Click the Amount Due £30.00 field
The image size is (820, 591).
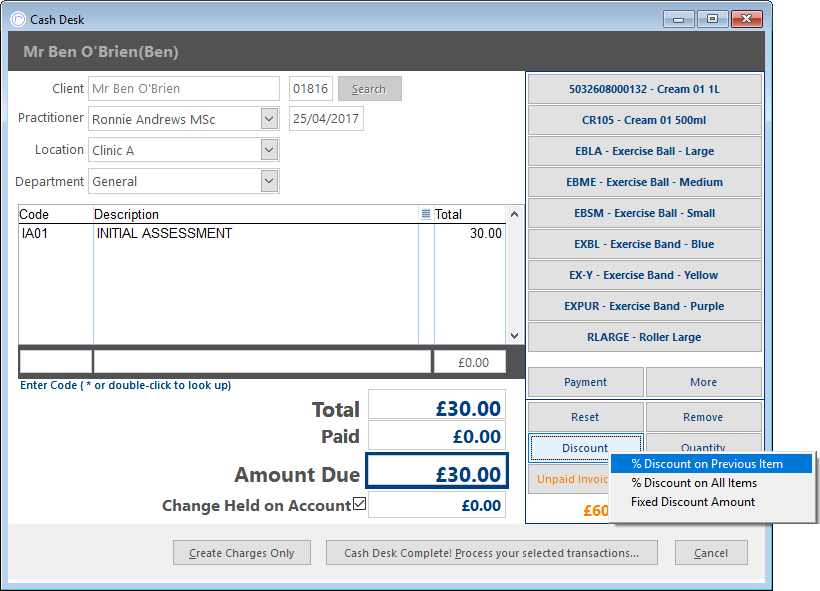[437, 473]
